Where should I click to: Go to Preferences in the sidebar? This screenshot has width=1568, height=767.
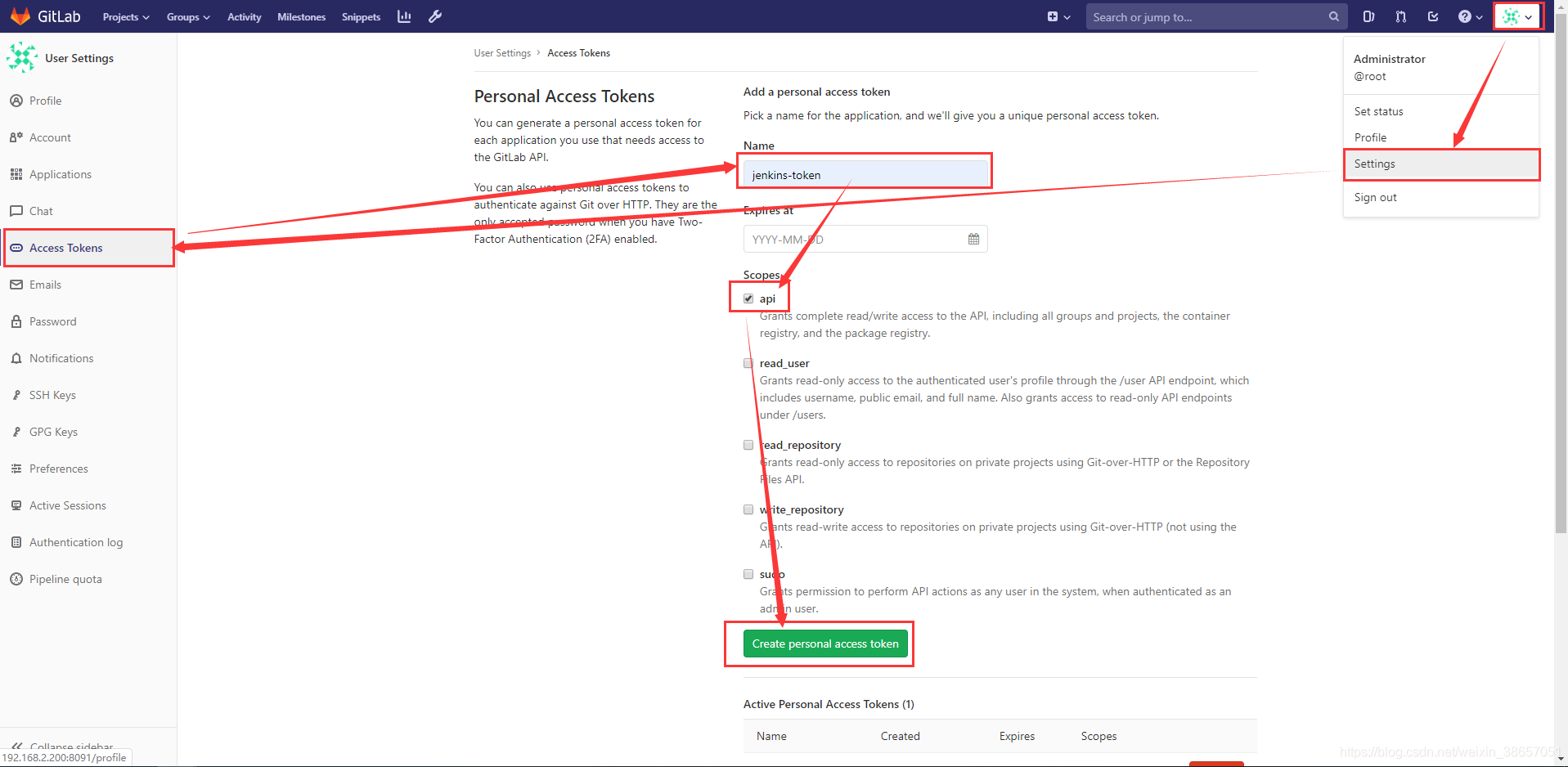pos(59,469)
